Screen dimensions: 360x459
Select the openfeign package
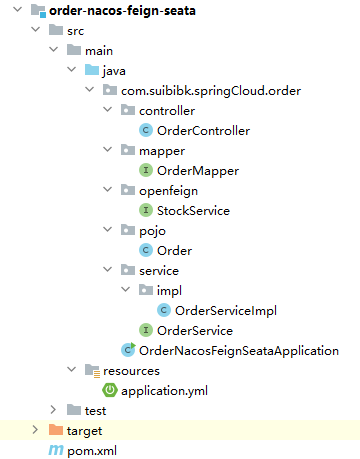point(168,191)
